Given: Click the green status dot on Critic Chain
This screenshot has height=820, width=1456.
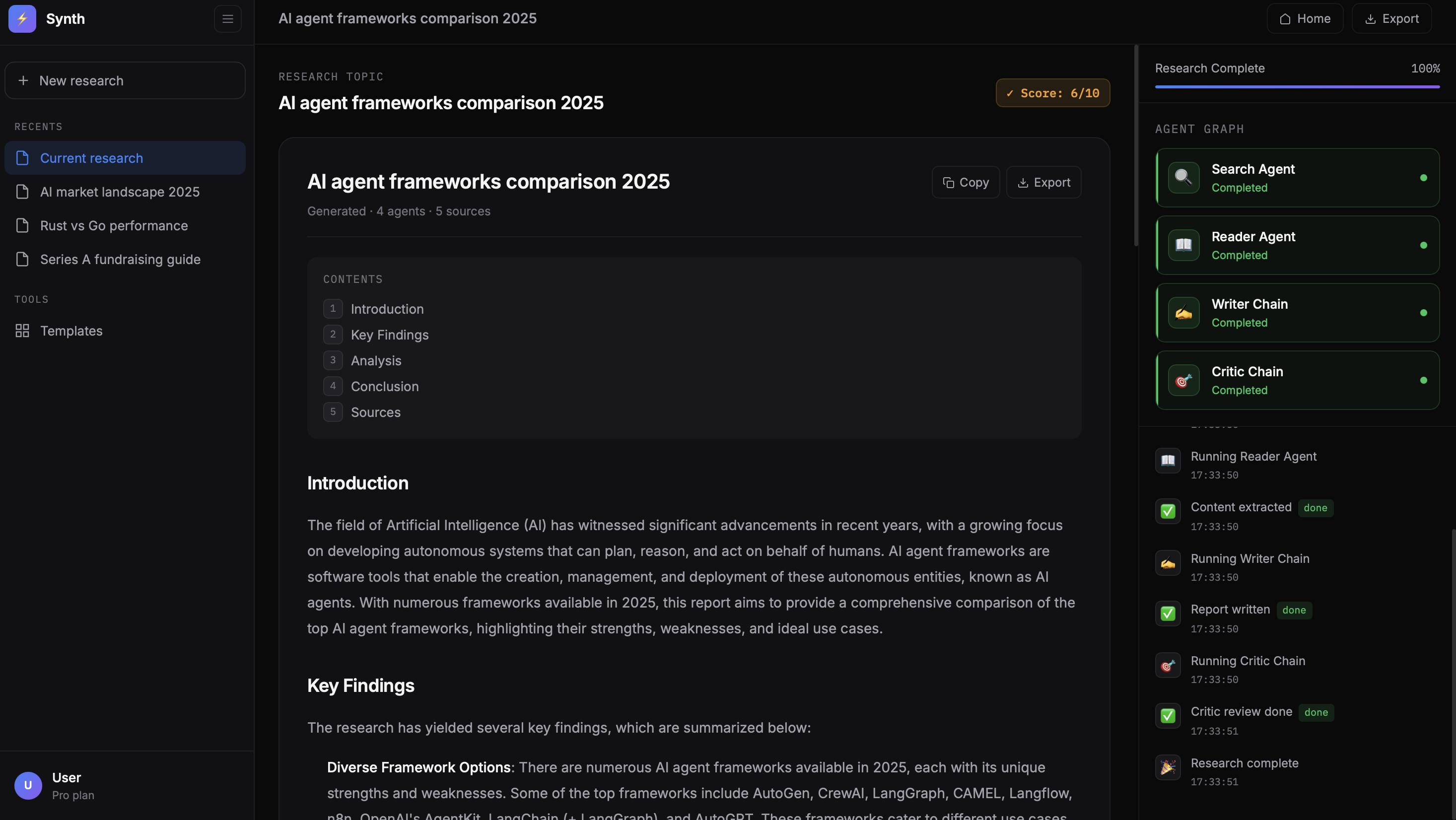Looking at the screenshot, I should (x=1423, y=380).
